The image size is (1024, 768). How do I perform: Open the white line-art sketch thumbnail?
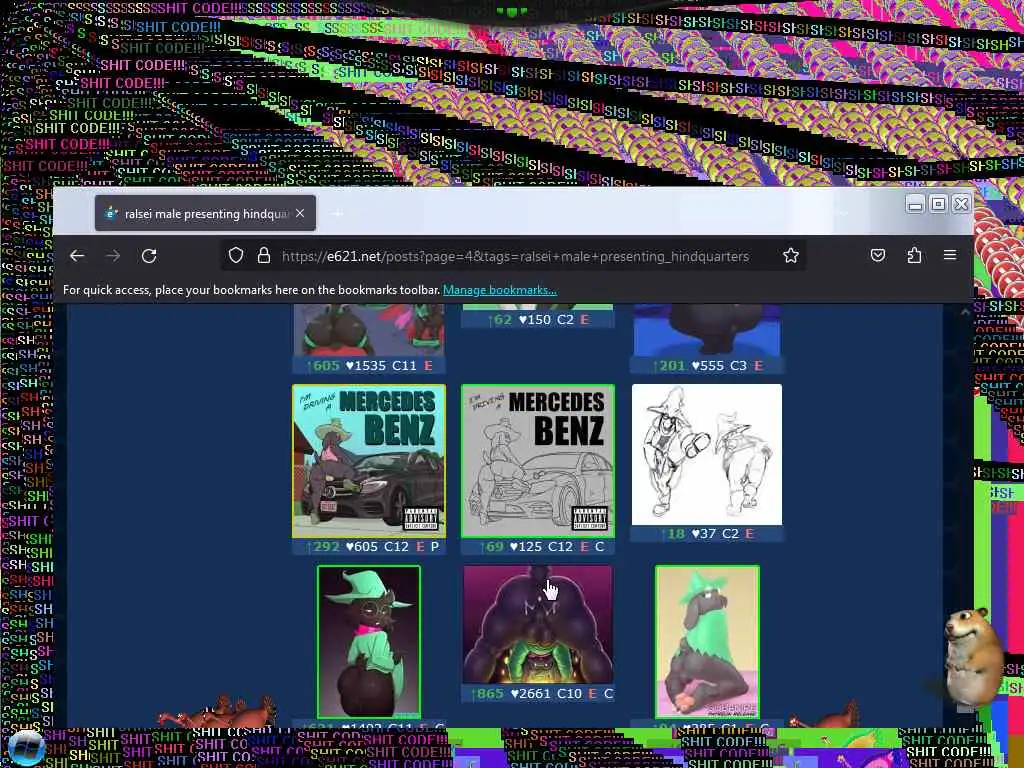[707, 455]
